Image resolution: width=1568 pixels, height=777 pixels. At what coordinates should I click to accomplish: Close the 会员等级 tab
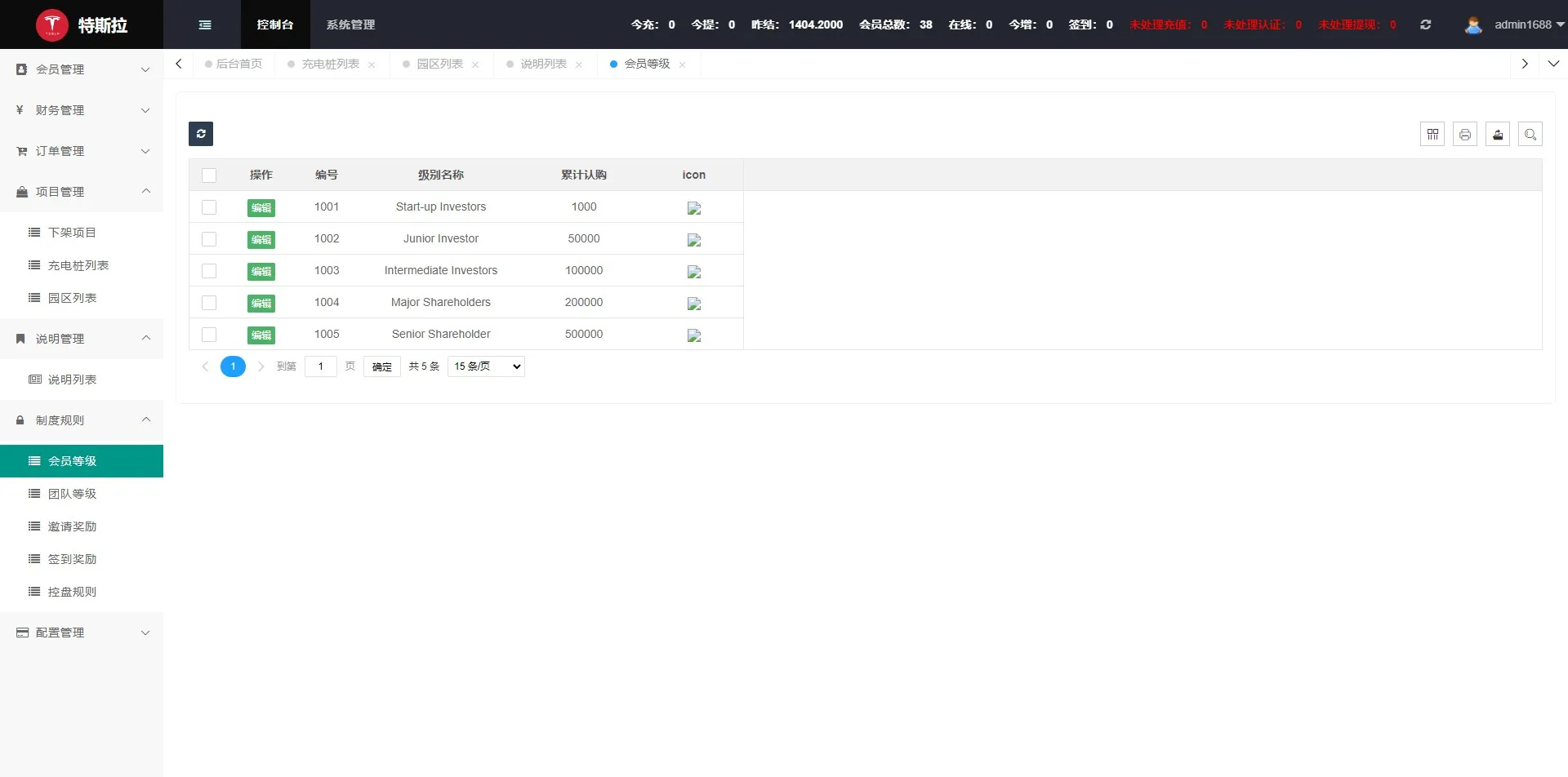click(682, 64)
